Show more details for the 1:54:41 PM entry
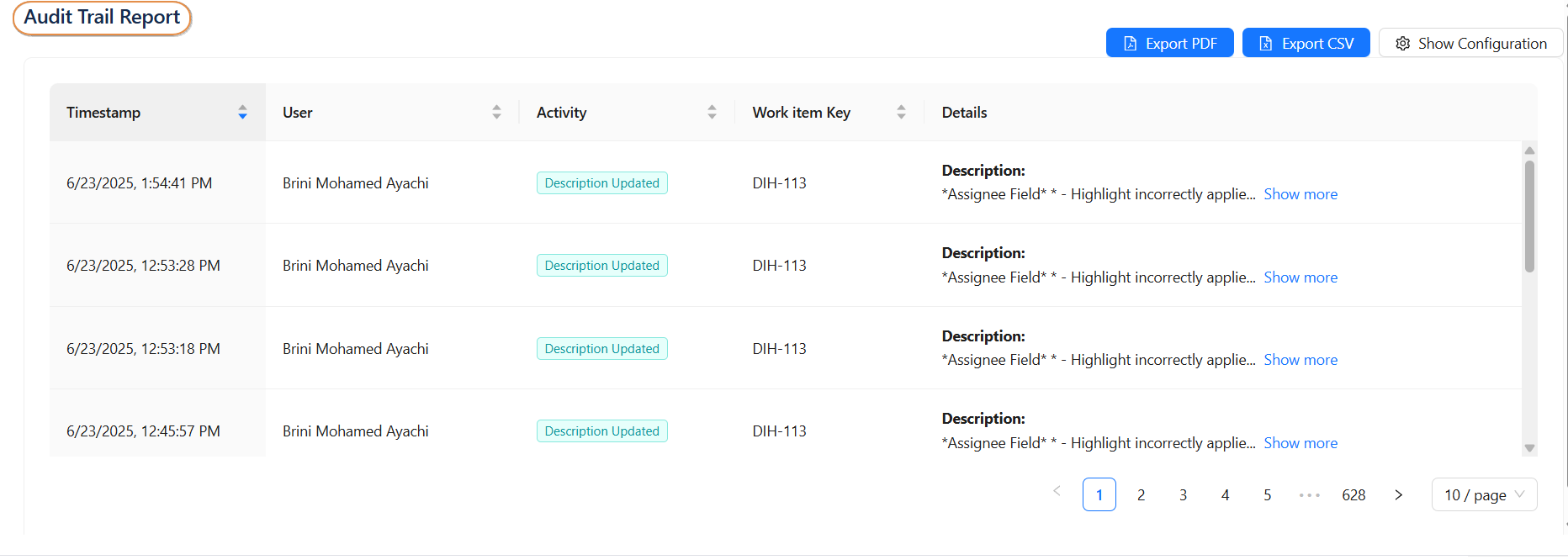The image size is (1568, 560). pos(1300,194)
